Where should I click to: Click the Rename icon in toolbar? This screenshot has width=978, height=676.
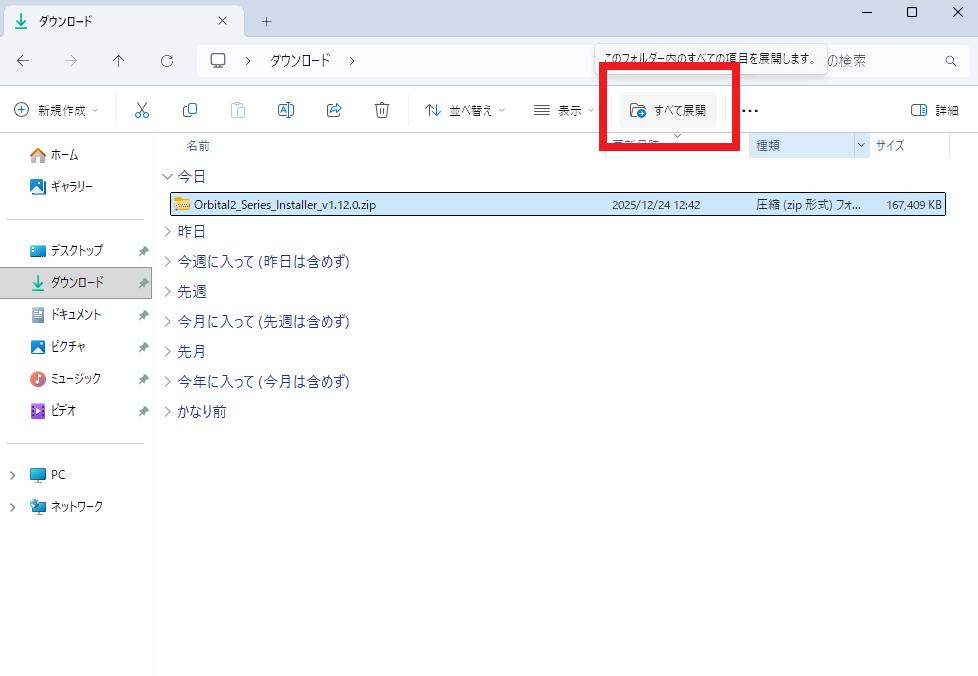(x=286, y=110)
